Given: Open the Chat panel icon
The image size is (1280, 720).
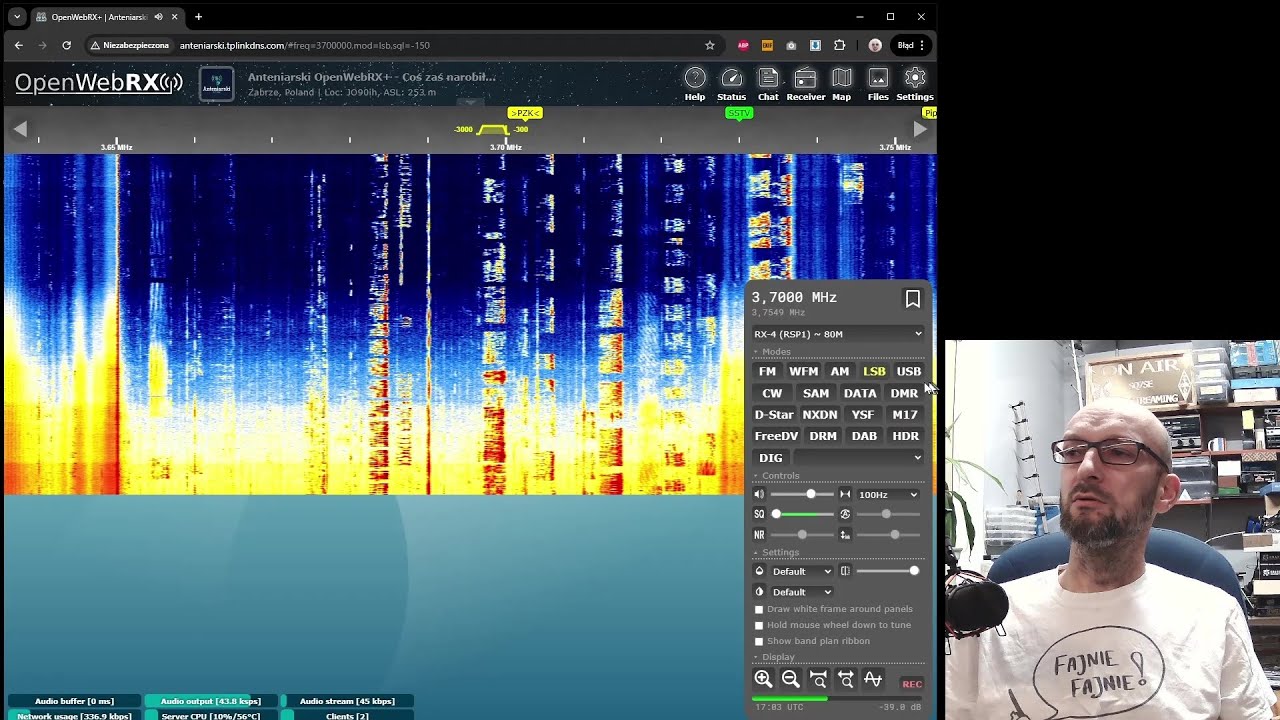Looking at the screenshot, I should [768, 84].
